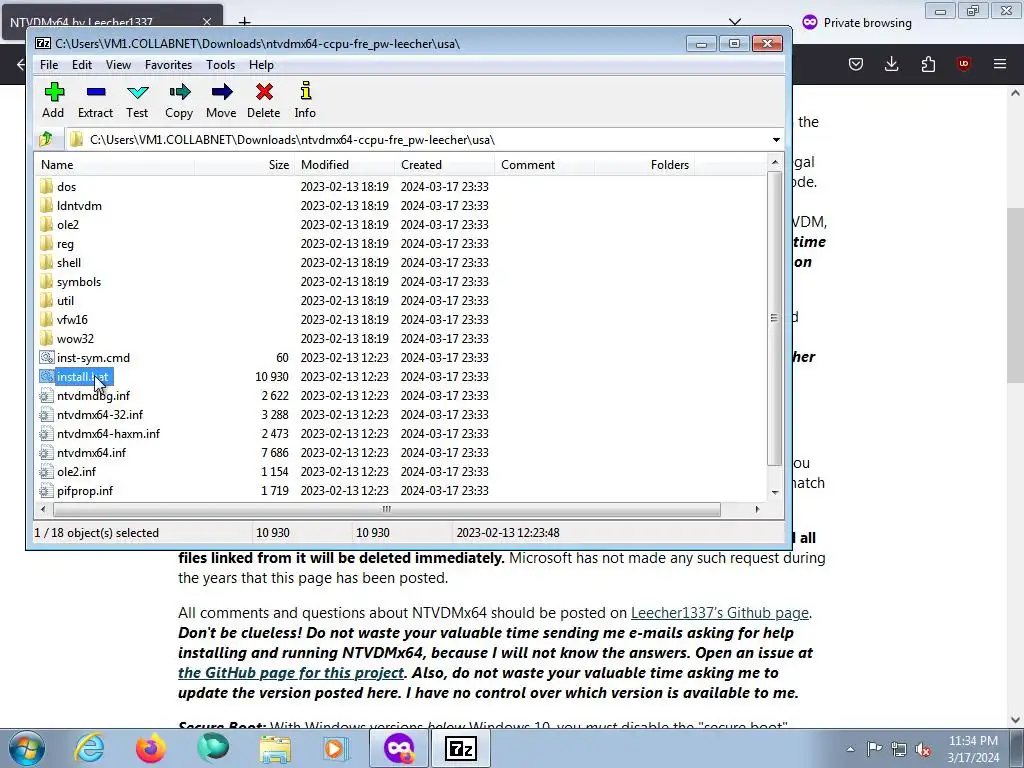Open Leecher1337's Github page link
Screen dimensions: 1024x768
point(720,613)
